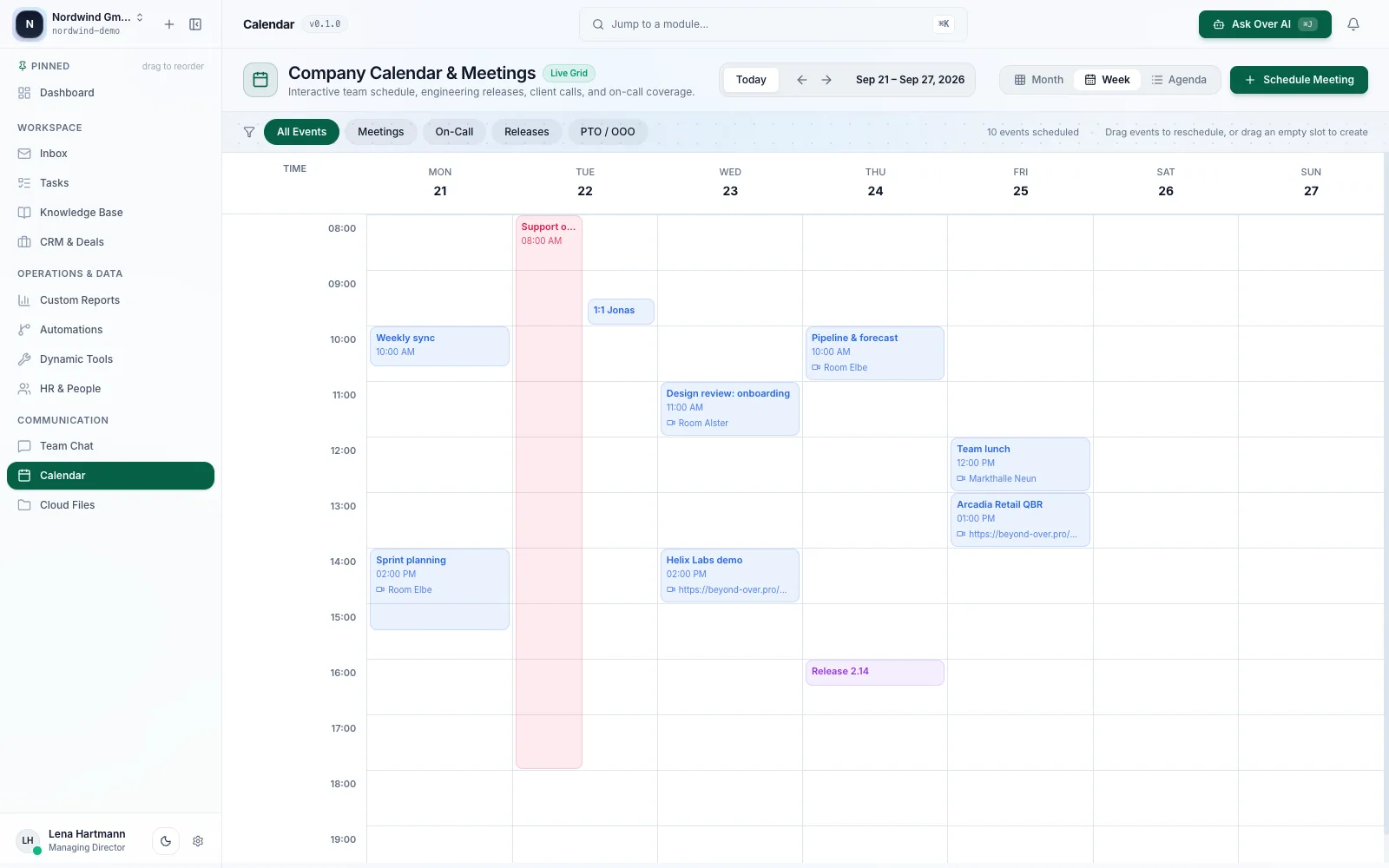The height and width of the screenshot is (868, 1389).
Task: Filter by On-Call events
Action: pos(454,132)
